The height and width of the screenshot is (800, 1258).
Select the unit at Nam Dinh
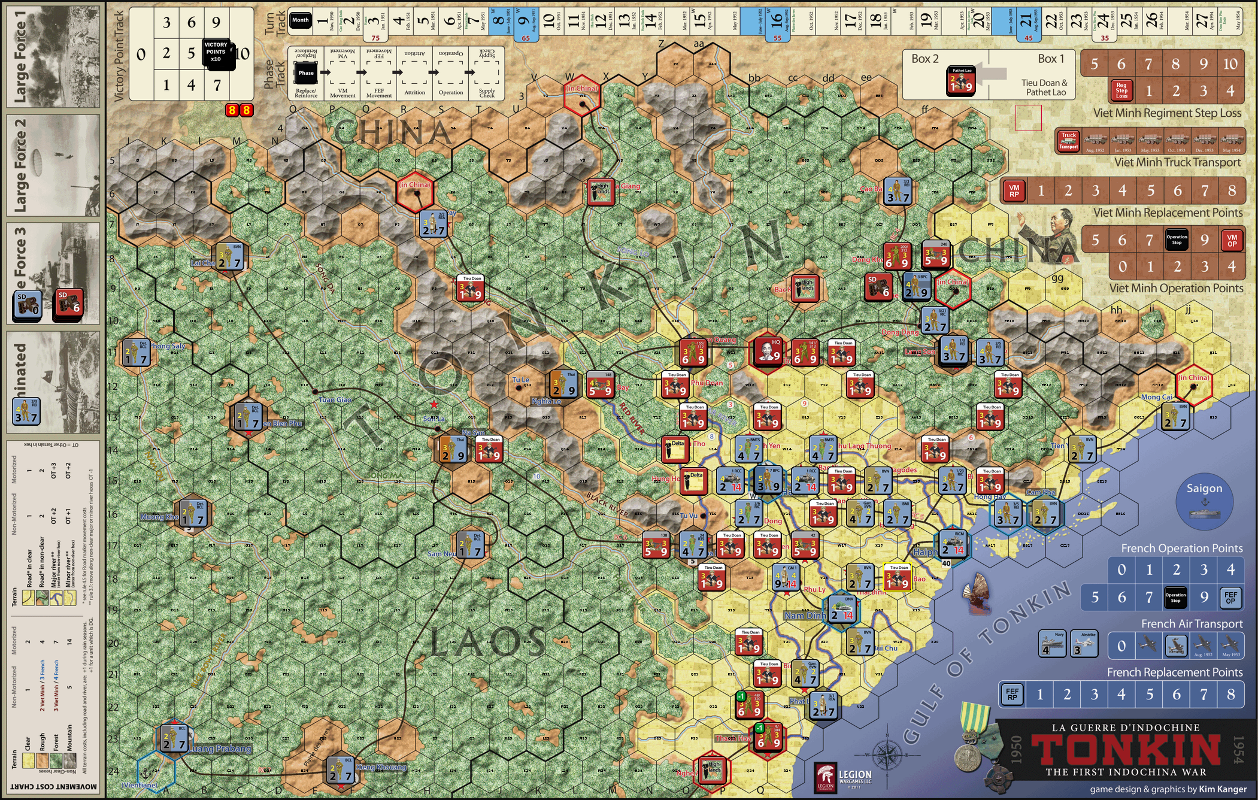(843, 607)
